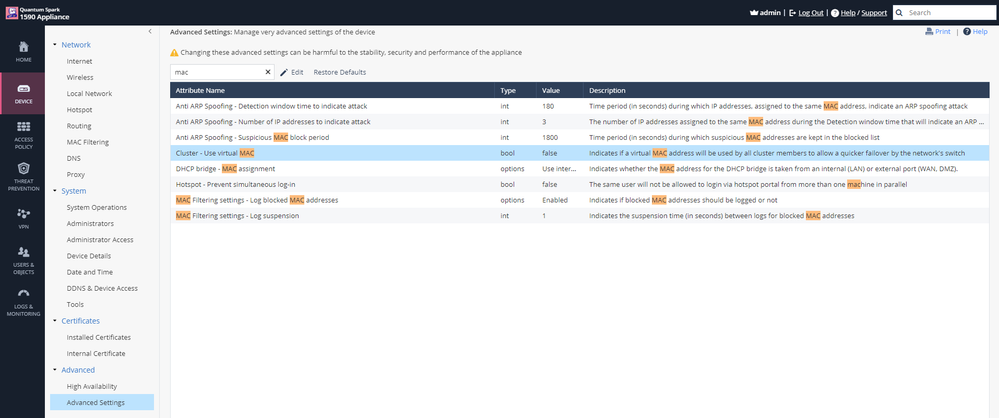Screen dimensions: 999x418
Task: Select Advanced Settings in sidebar
Action: [102, 402]
